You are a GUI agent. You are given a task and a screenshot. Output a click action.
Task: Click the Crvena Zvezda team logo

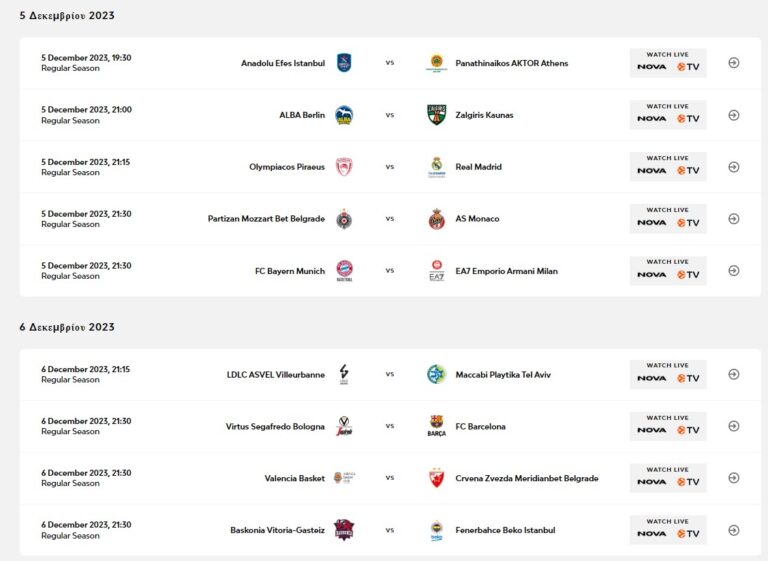tap(436, 478)
